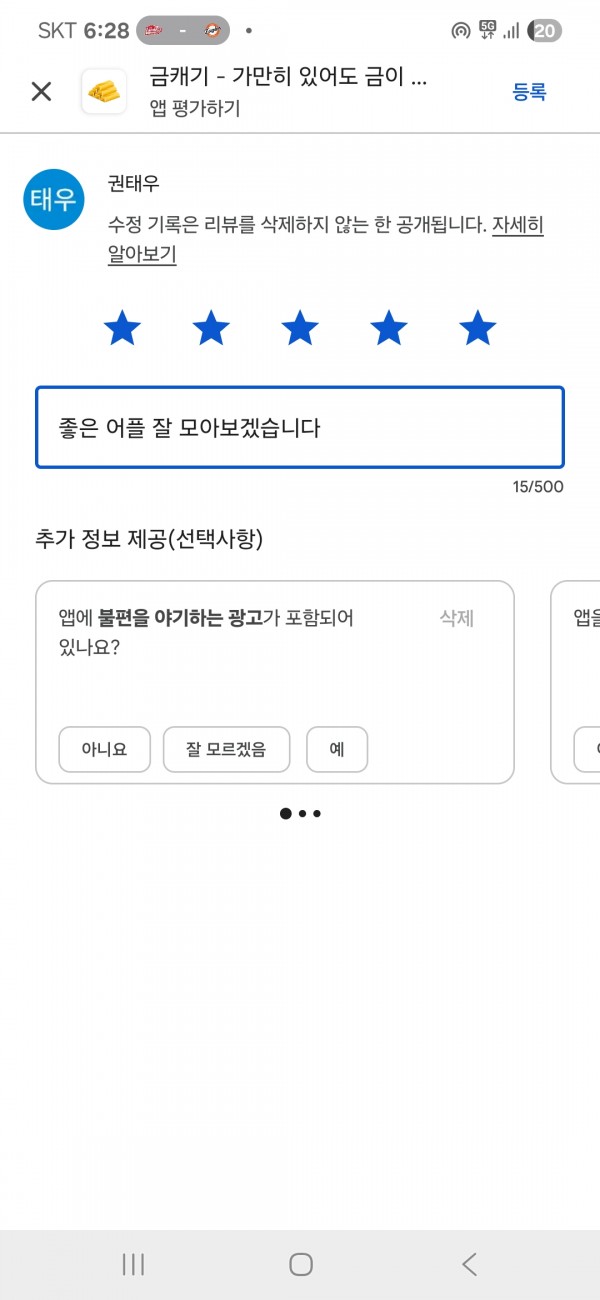Select the first rating star
Image resolution: width=600 pixels, height=1300 pixels.
pos(122,328)
